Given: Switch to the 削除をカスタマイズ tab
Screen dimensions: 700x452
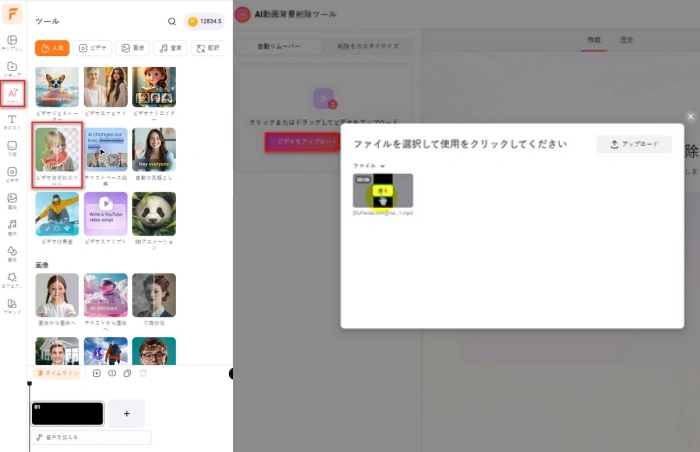Looking at the screenshot, I should click(368, 46).
